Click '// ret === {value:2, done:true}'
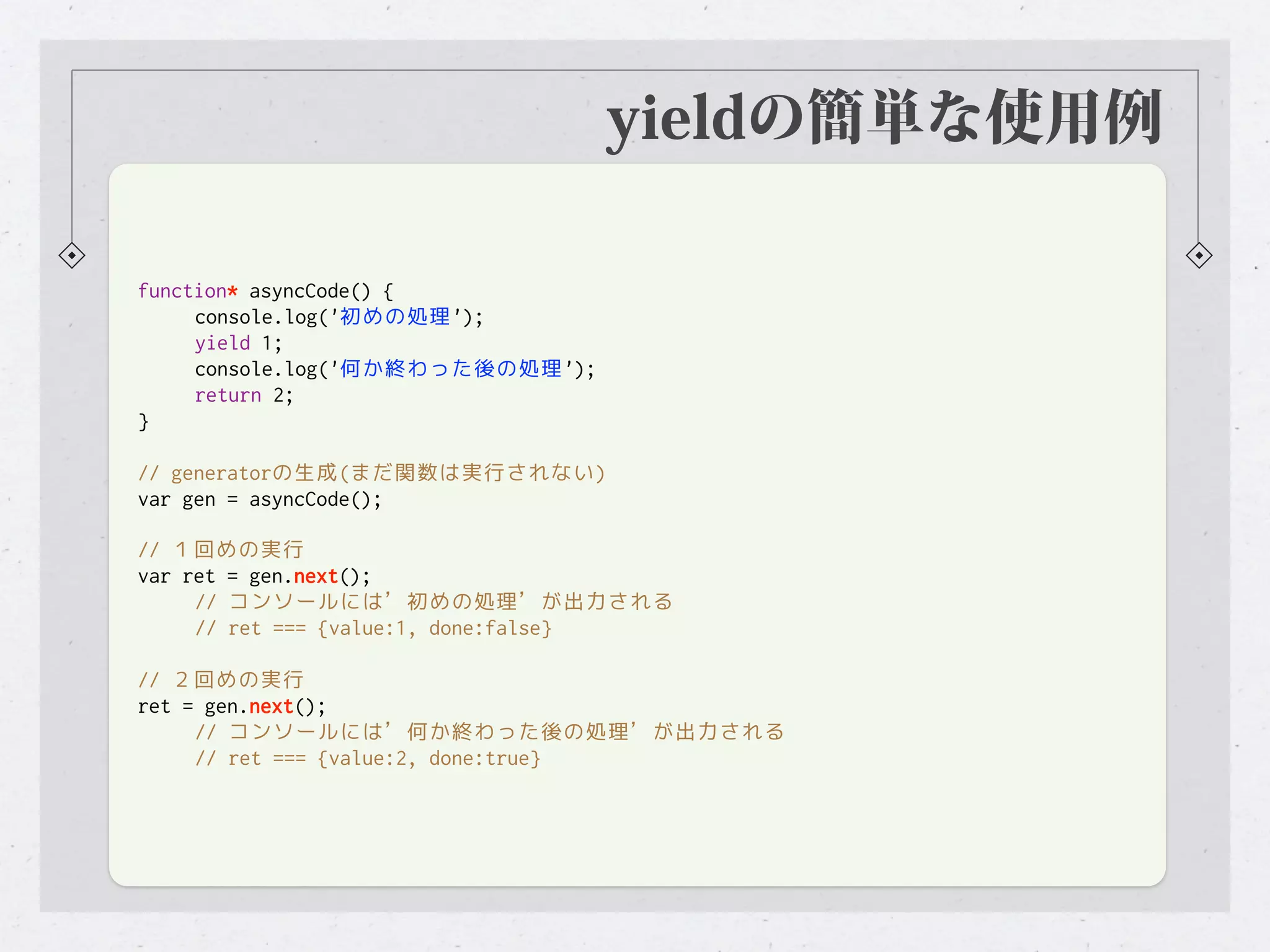Image resolution: width=1270 pixels, height=952 pixels. 368,759
